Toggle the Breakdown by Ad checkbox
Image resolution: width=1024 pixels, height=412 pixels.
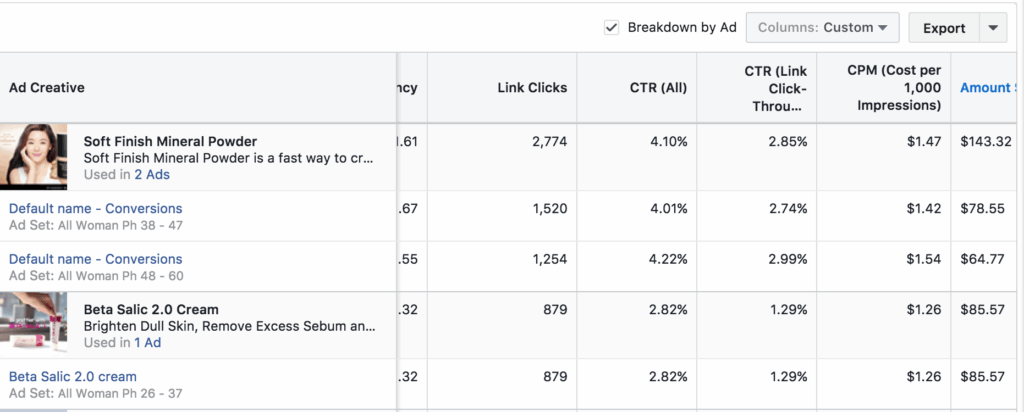[612, 28]
